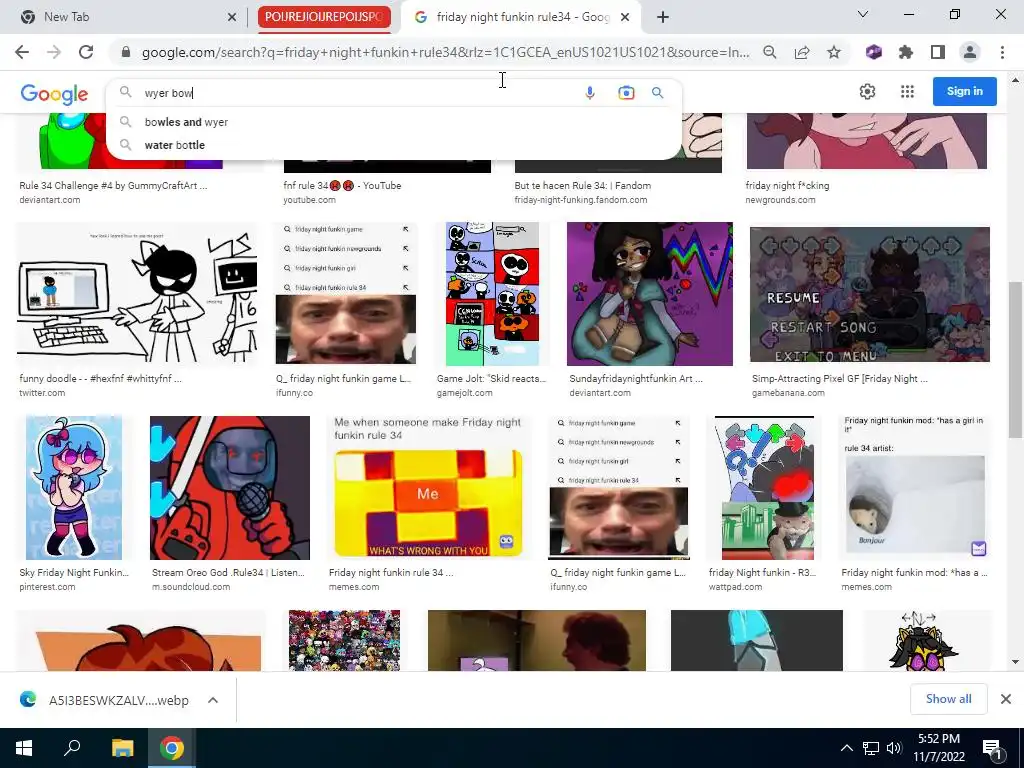Click the address bar URL

[x=445, y=52]
